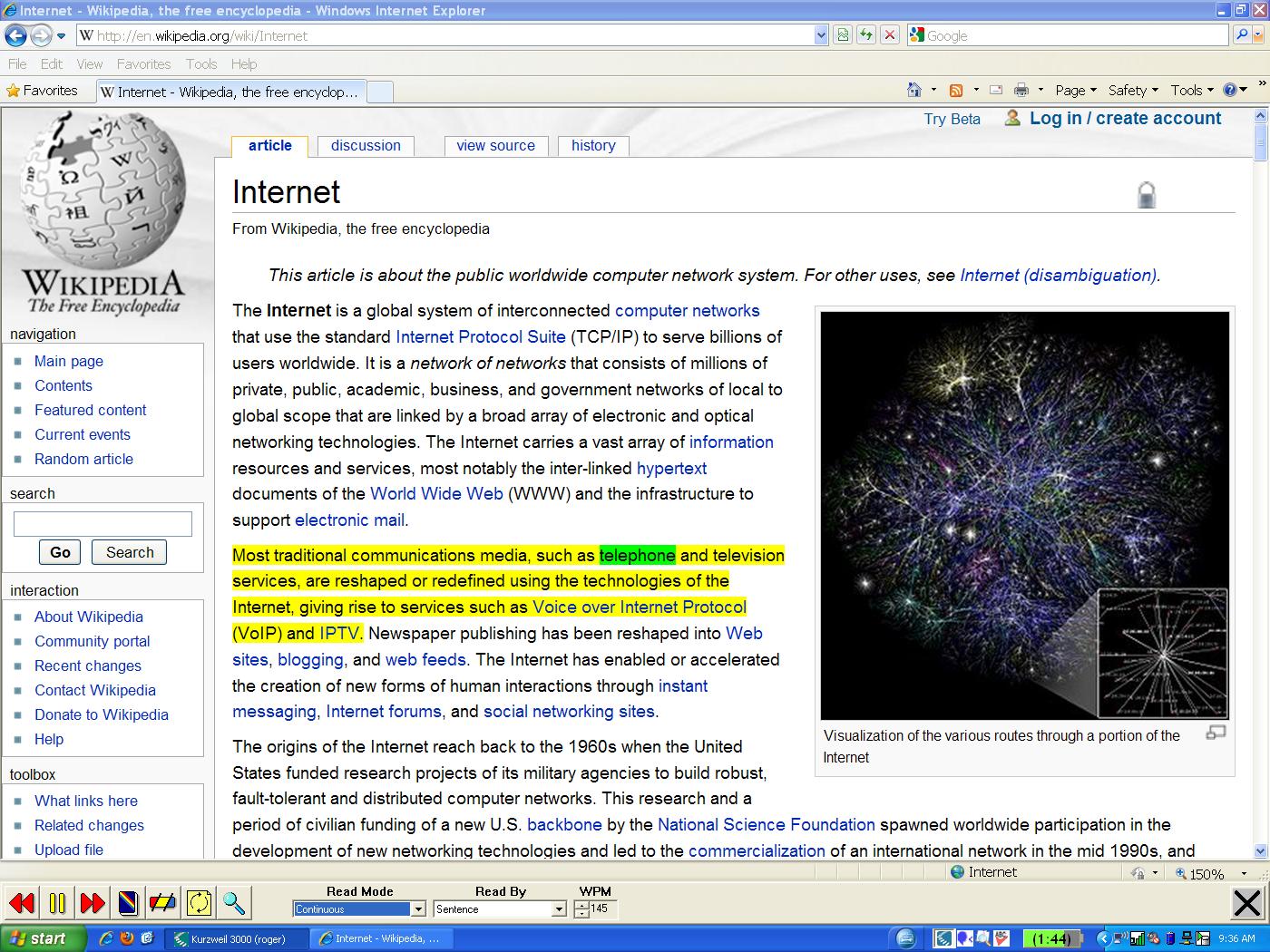Open the dictionary book icon in Kurzweil toolbar

[x=128, y=903]
